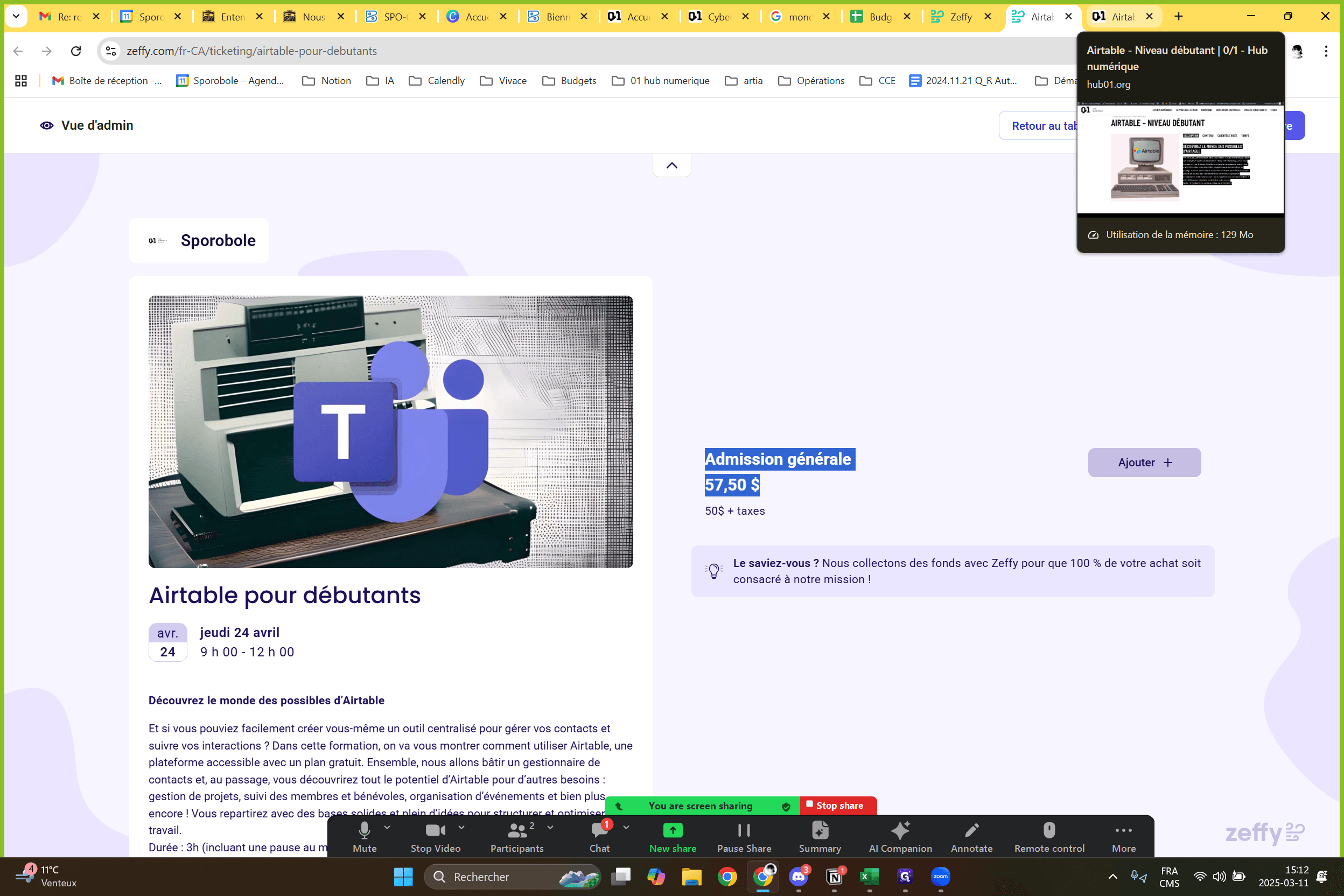This screenshot has height=896, width=1344.
Task: Open the Notion bookmark folder
Action: [x=327, y=81]
